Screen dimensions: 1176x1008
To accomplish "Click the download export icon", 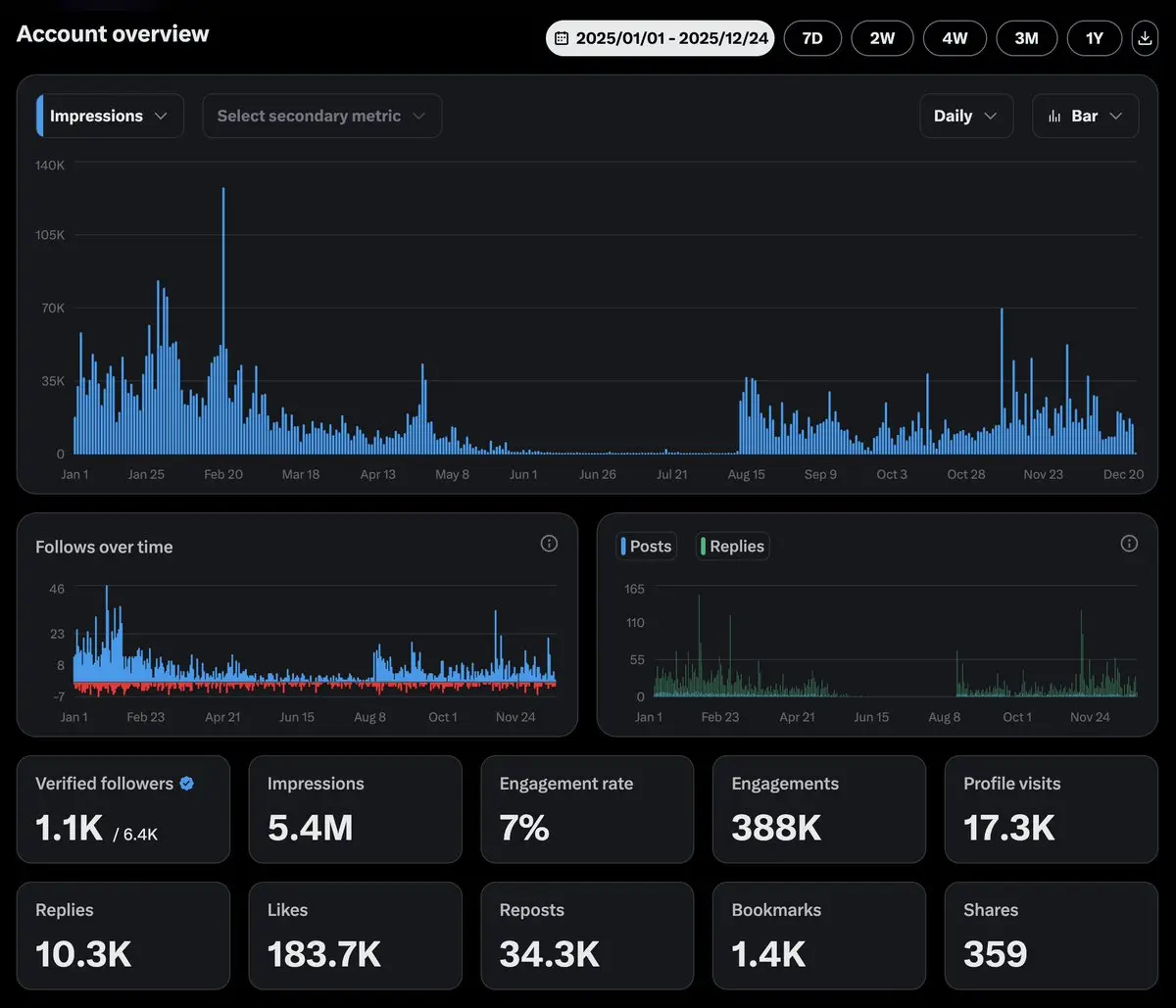I will pyautogui.click(x=1145, y=38).
